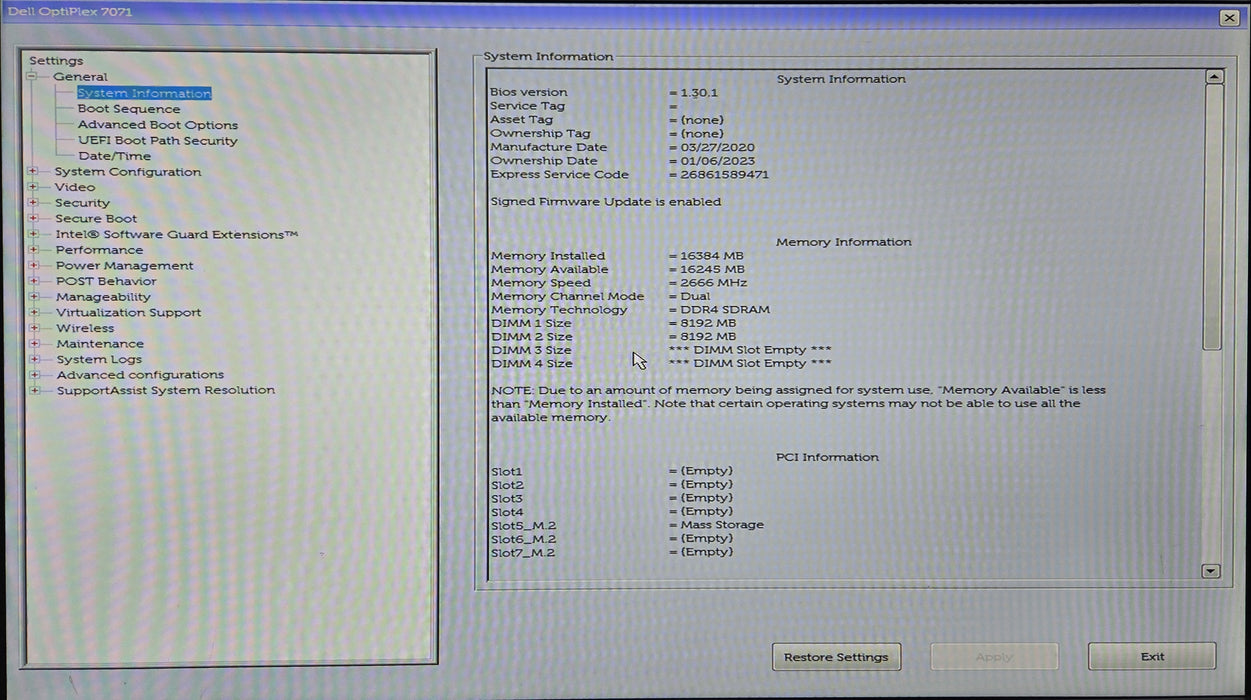Open Advanced Boot Options
The width and height of the screenshot is (1251, 700).
point(158,125)
